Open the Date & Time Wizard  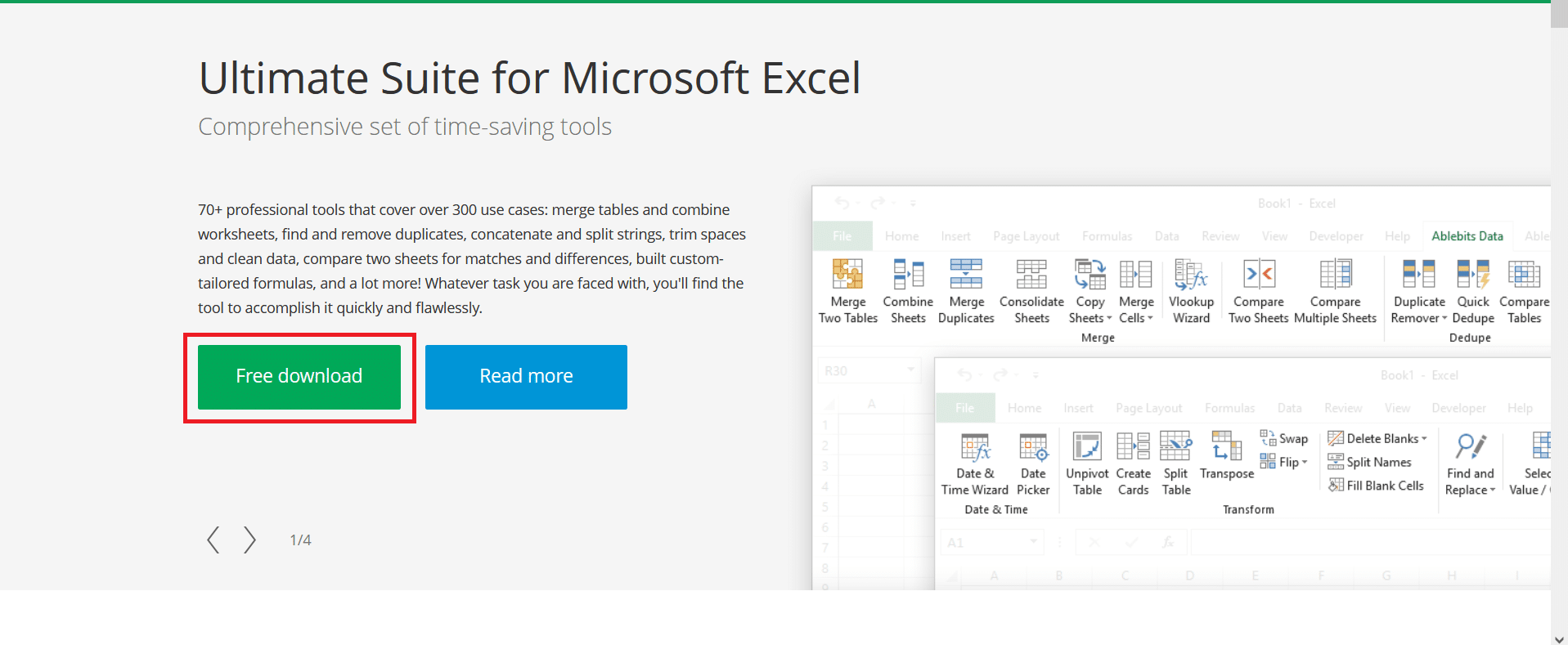(975, 464)
